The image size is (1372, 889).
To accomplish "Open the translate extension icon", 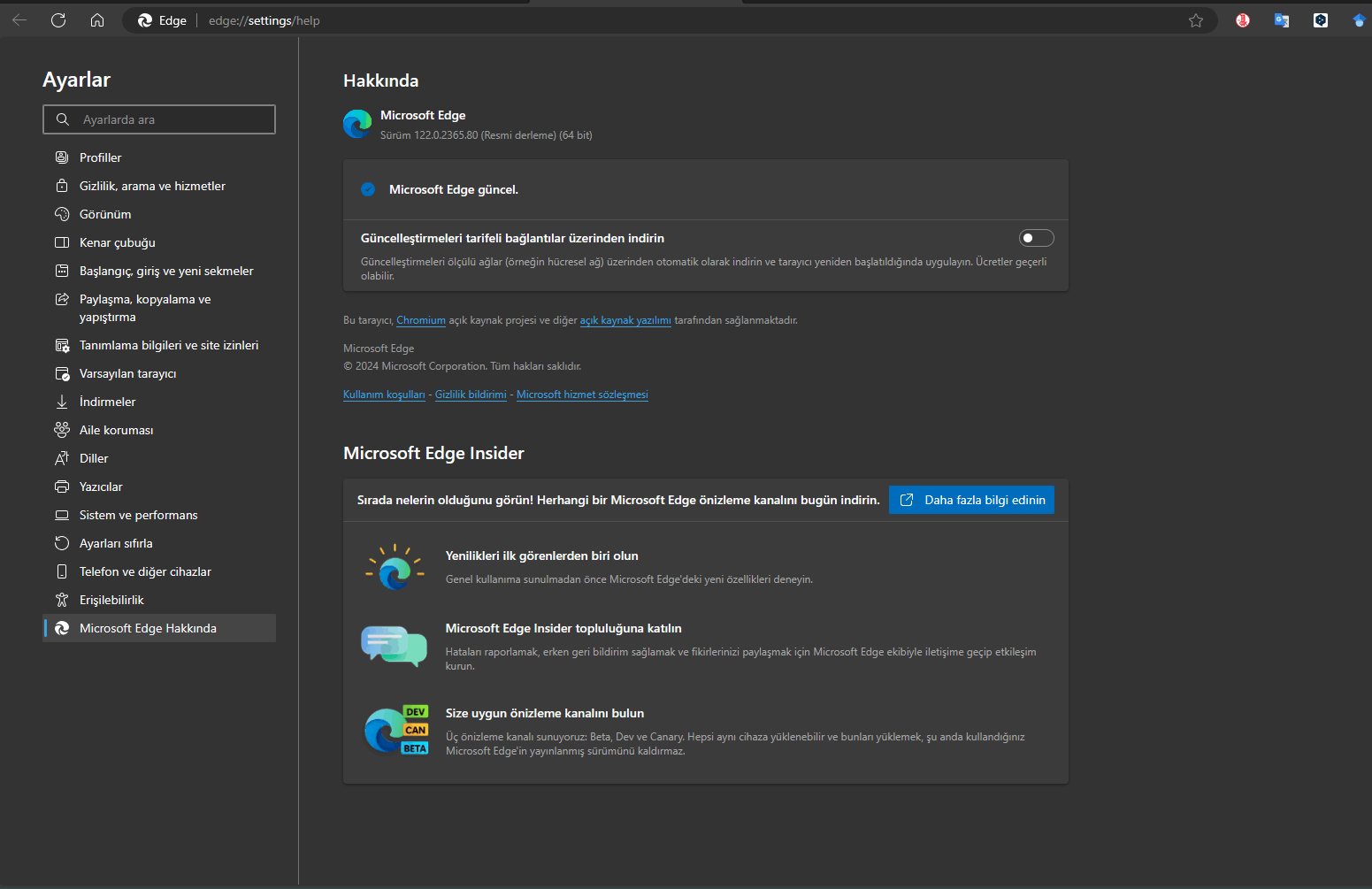I will [1282, 20].
